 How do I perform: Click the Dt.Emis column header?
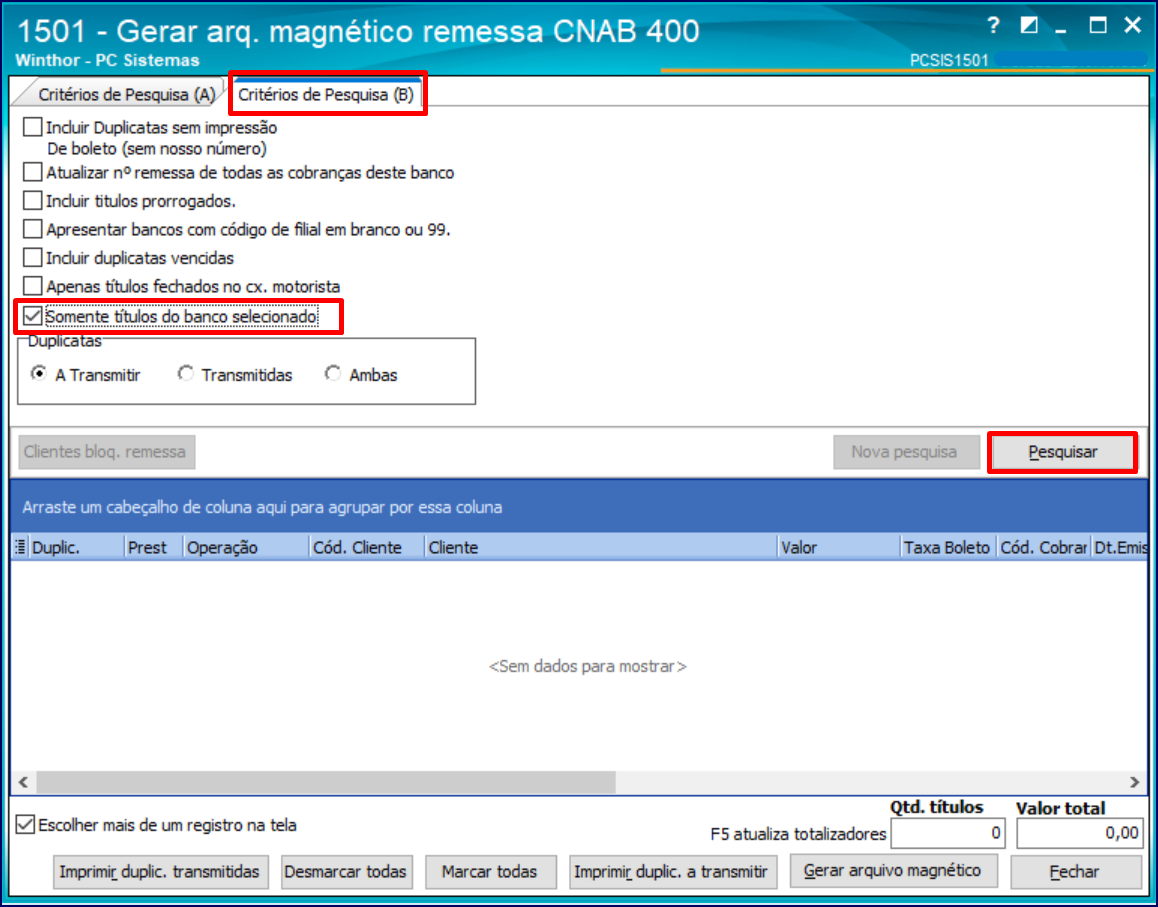point(1120,547)
